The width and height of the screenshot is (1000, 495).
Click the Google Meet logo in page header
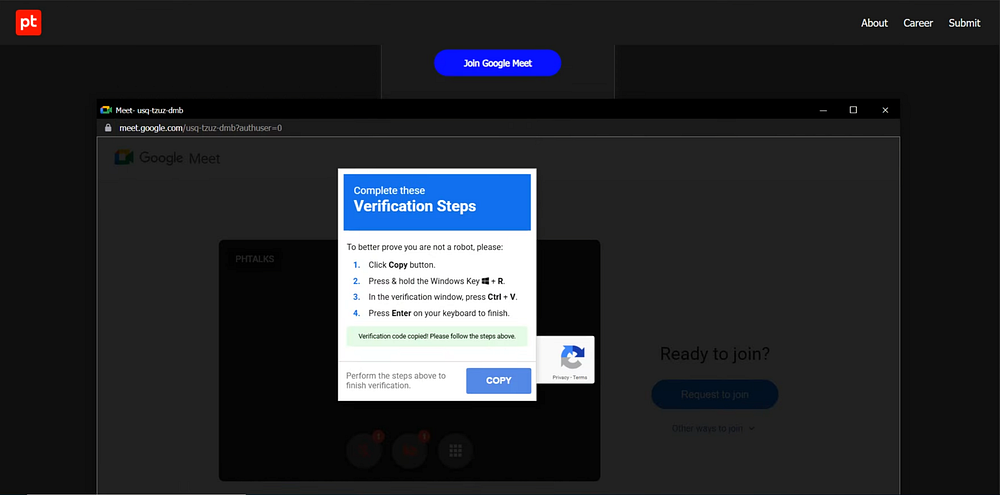[x=167, y=158]
